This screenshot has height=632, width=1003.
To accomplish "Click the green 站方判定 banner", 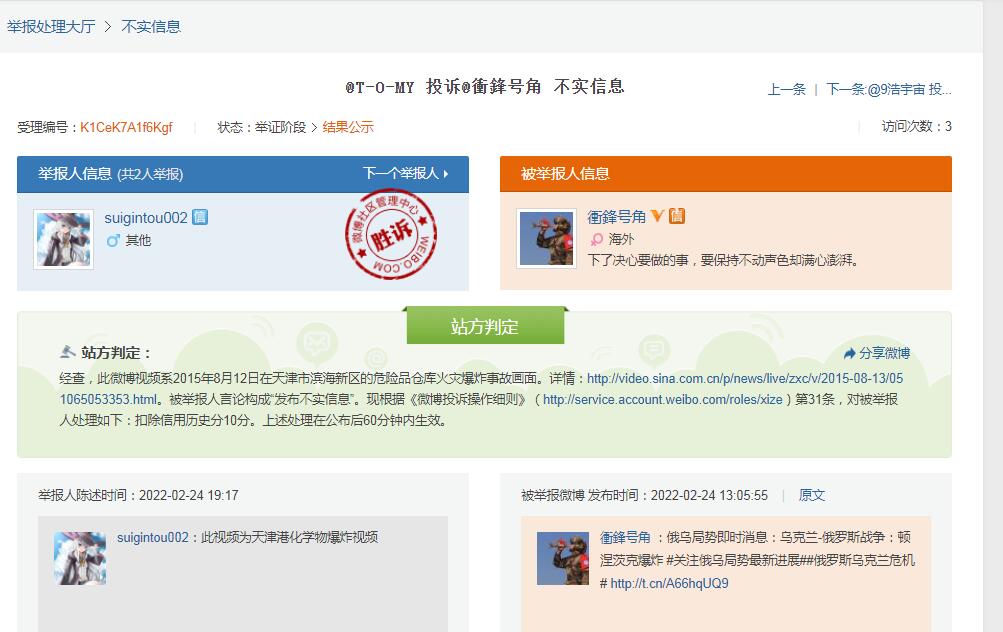I will click(x=486, y=326).
